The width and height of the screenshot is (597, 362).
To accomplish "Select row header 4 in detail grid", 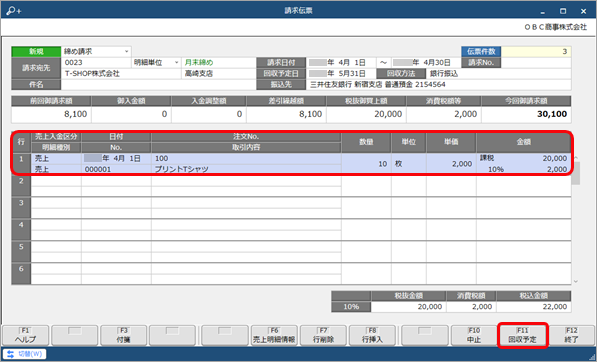I will click(21, 230).
